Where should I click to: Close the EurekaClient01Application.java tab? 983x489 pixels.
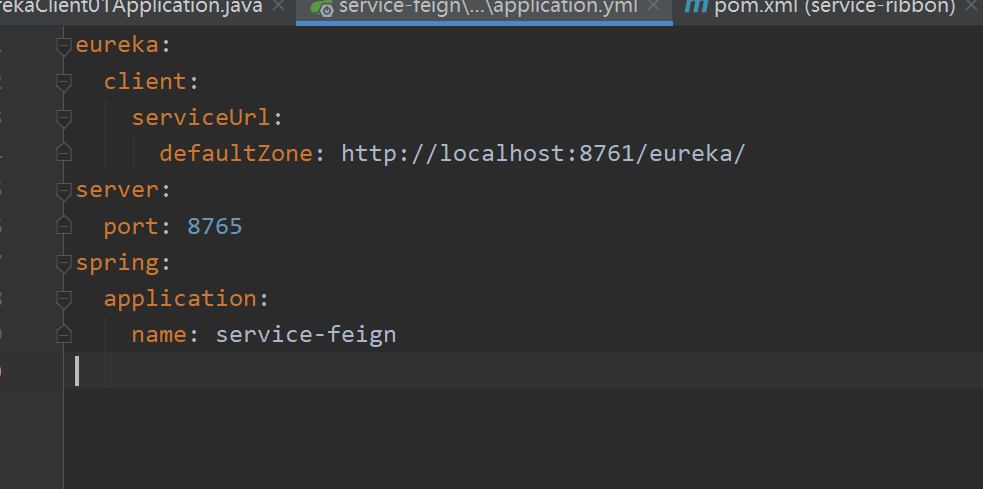point(279,8)
